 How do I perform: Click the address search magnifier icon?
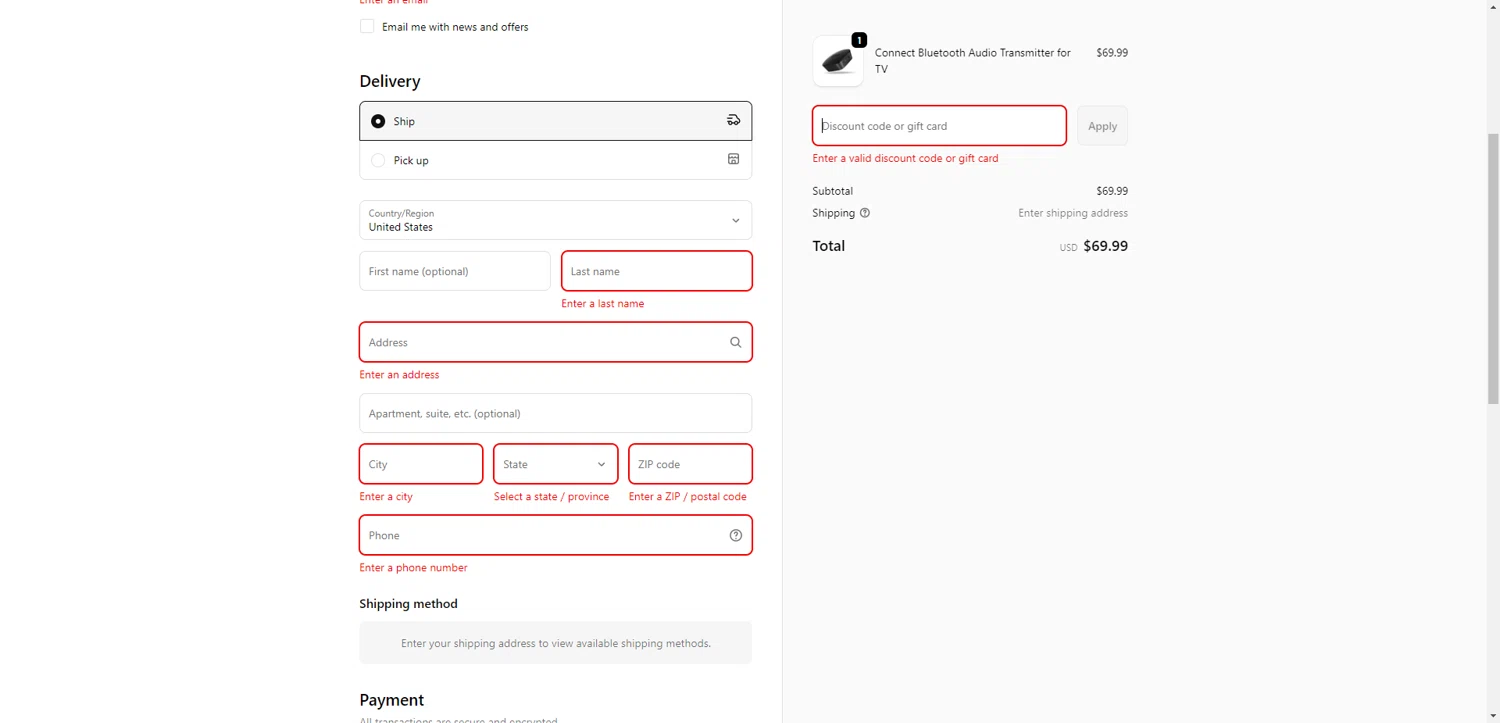tap(736, 342)
